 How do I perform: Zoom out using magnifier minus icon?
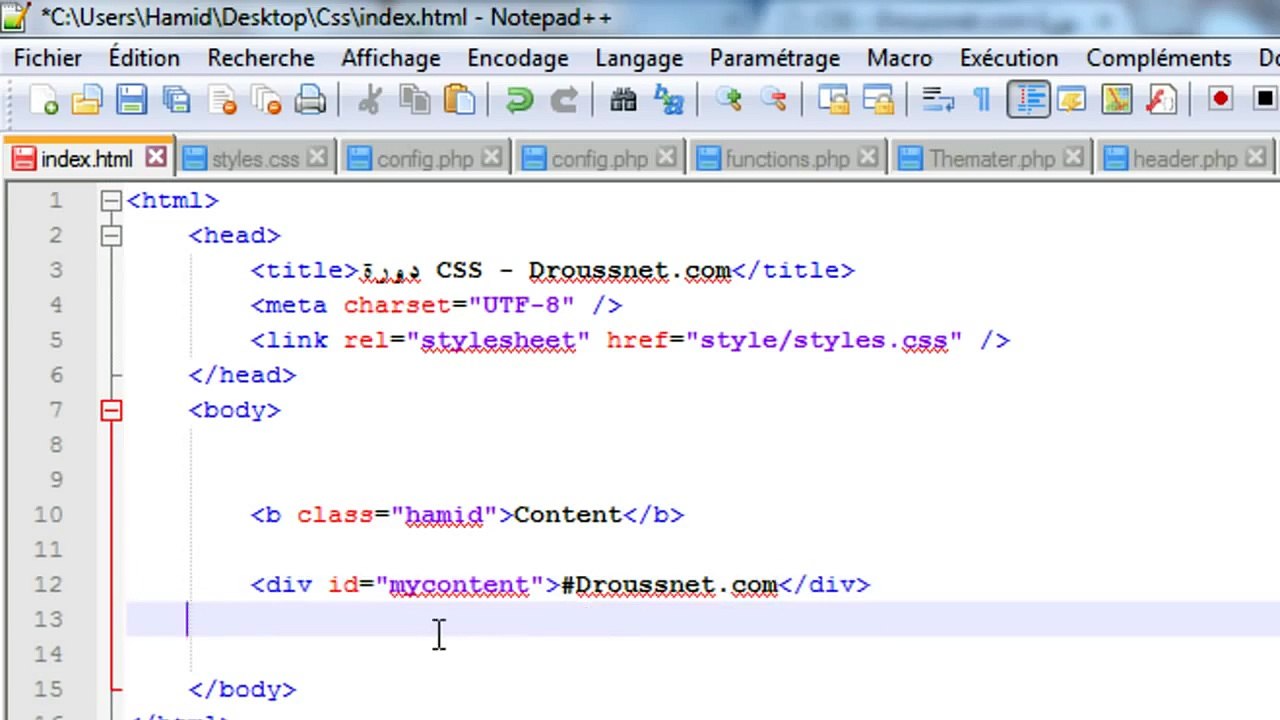coord(773,100)
